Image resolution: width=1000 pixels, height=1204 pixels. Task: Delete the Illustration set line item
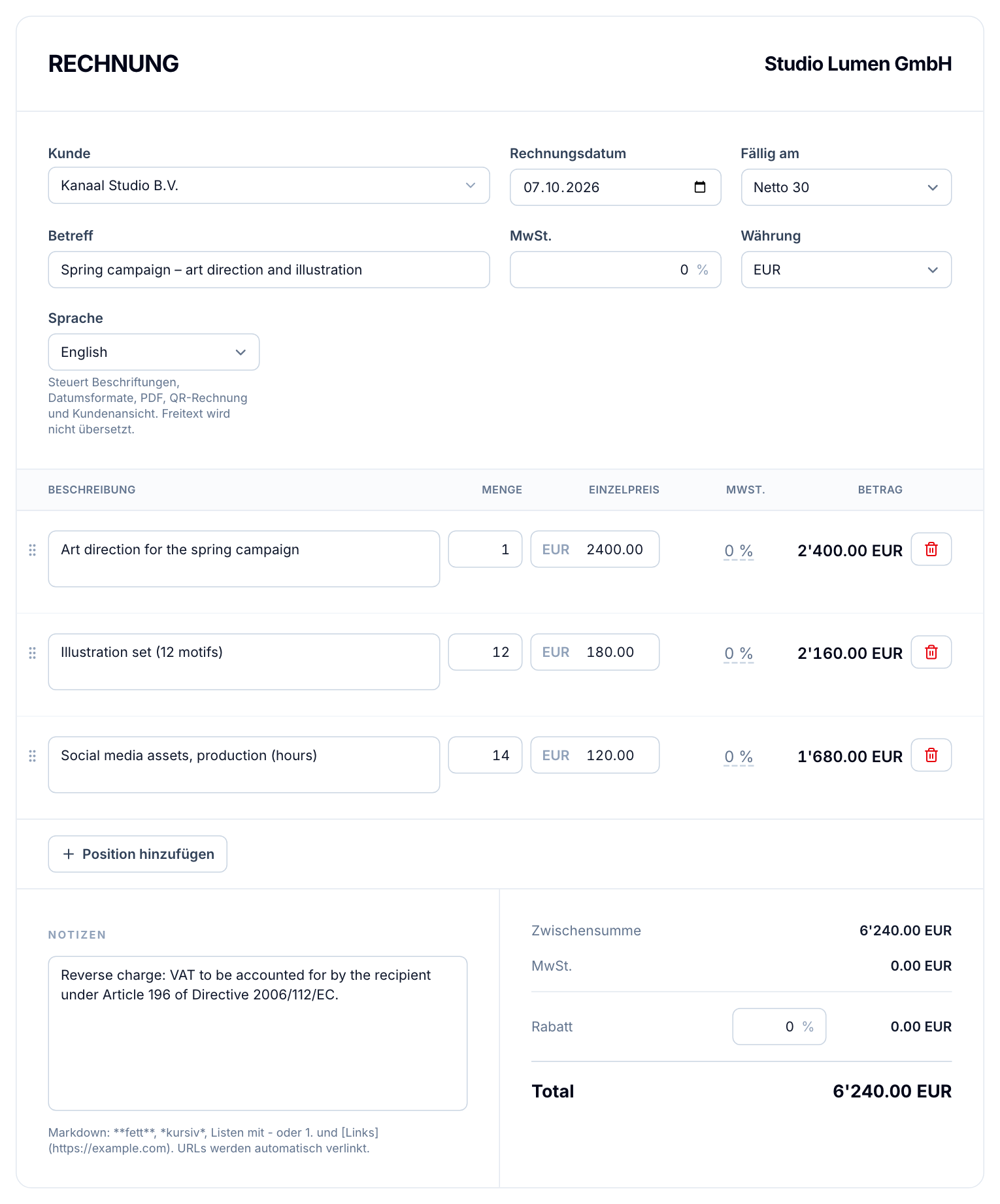[x=931, y=652]
